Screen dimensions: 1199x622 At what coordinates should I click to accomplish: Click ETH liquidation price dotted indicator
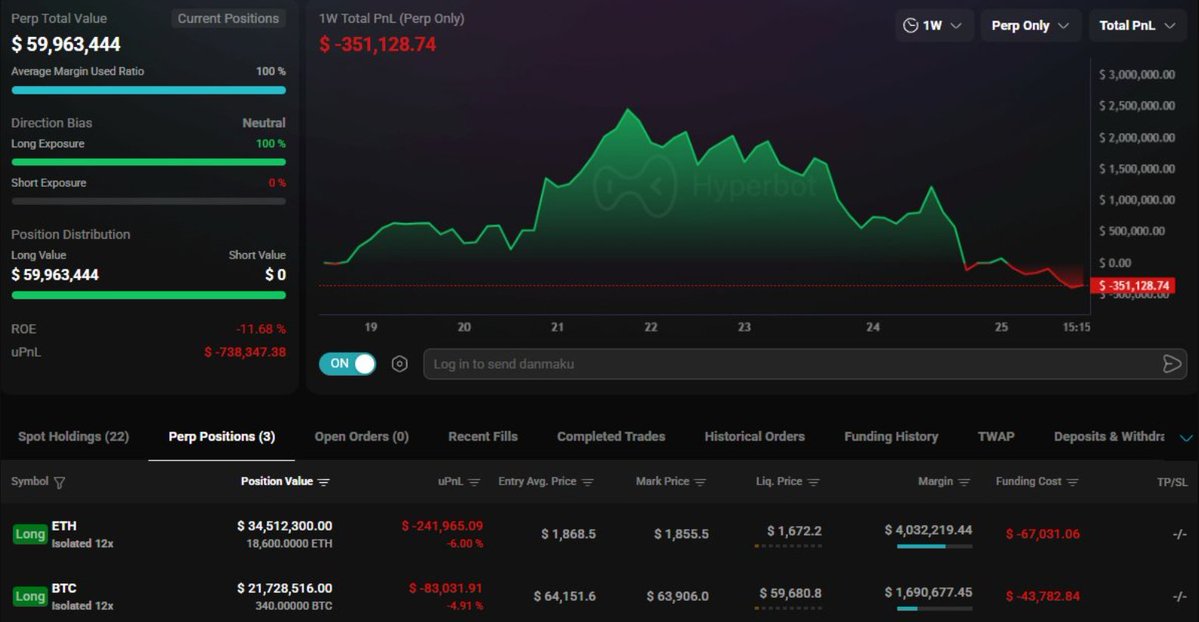pyautogui.click(x=788, y=546)
